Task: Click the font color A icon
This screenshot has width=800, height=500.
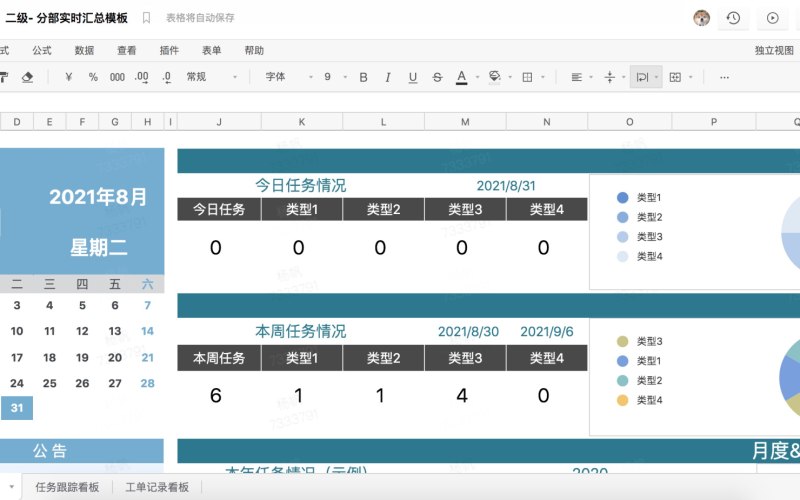Action: click(x=461, y=77)
